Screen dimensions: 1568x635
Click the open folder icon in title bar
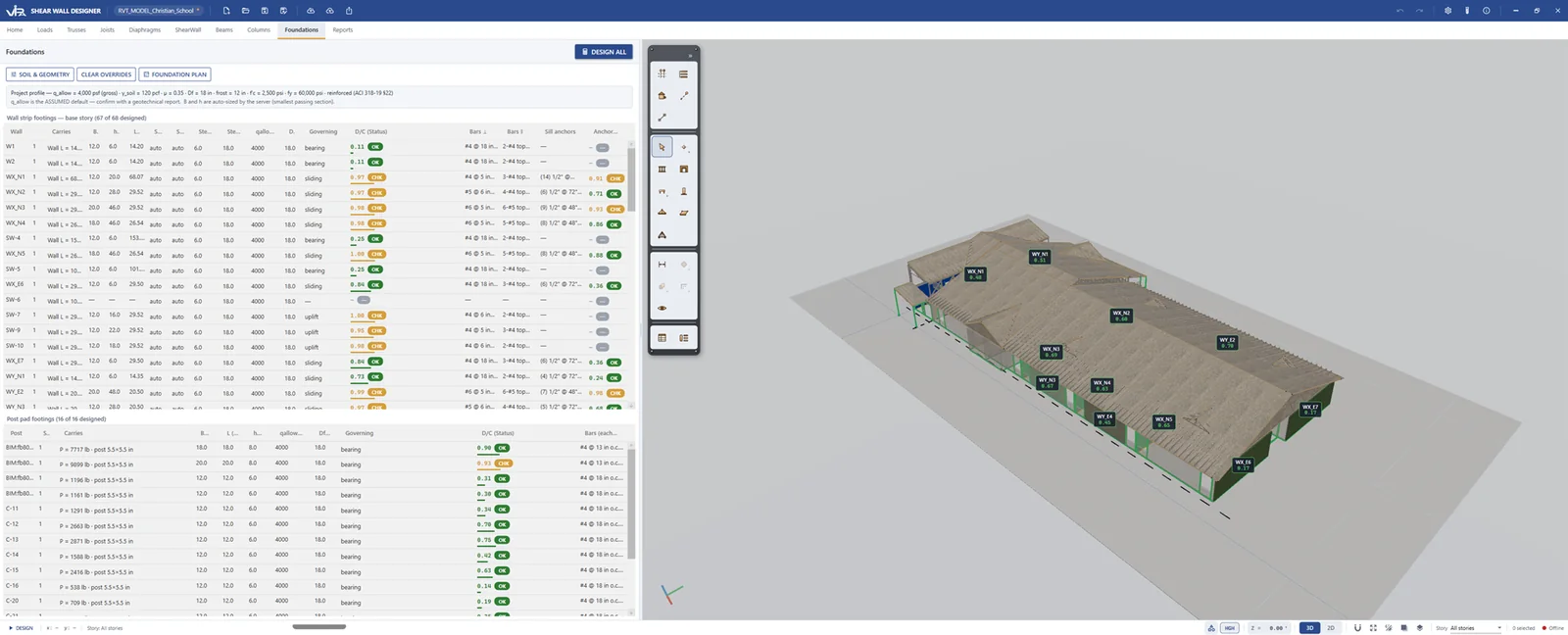(245, 11)
